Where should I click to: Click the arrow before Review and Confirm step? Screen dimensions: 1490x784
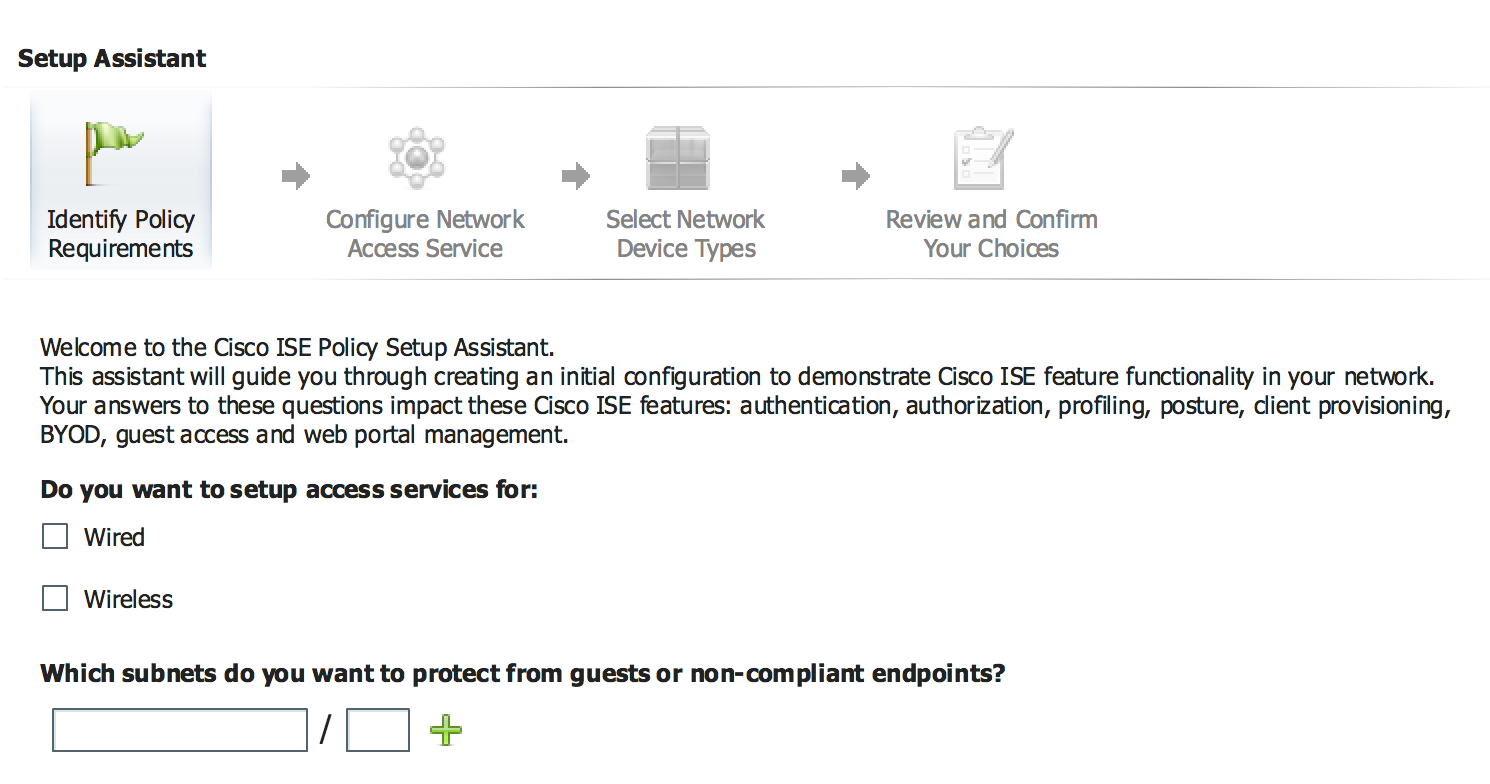[856, 177]
